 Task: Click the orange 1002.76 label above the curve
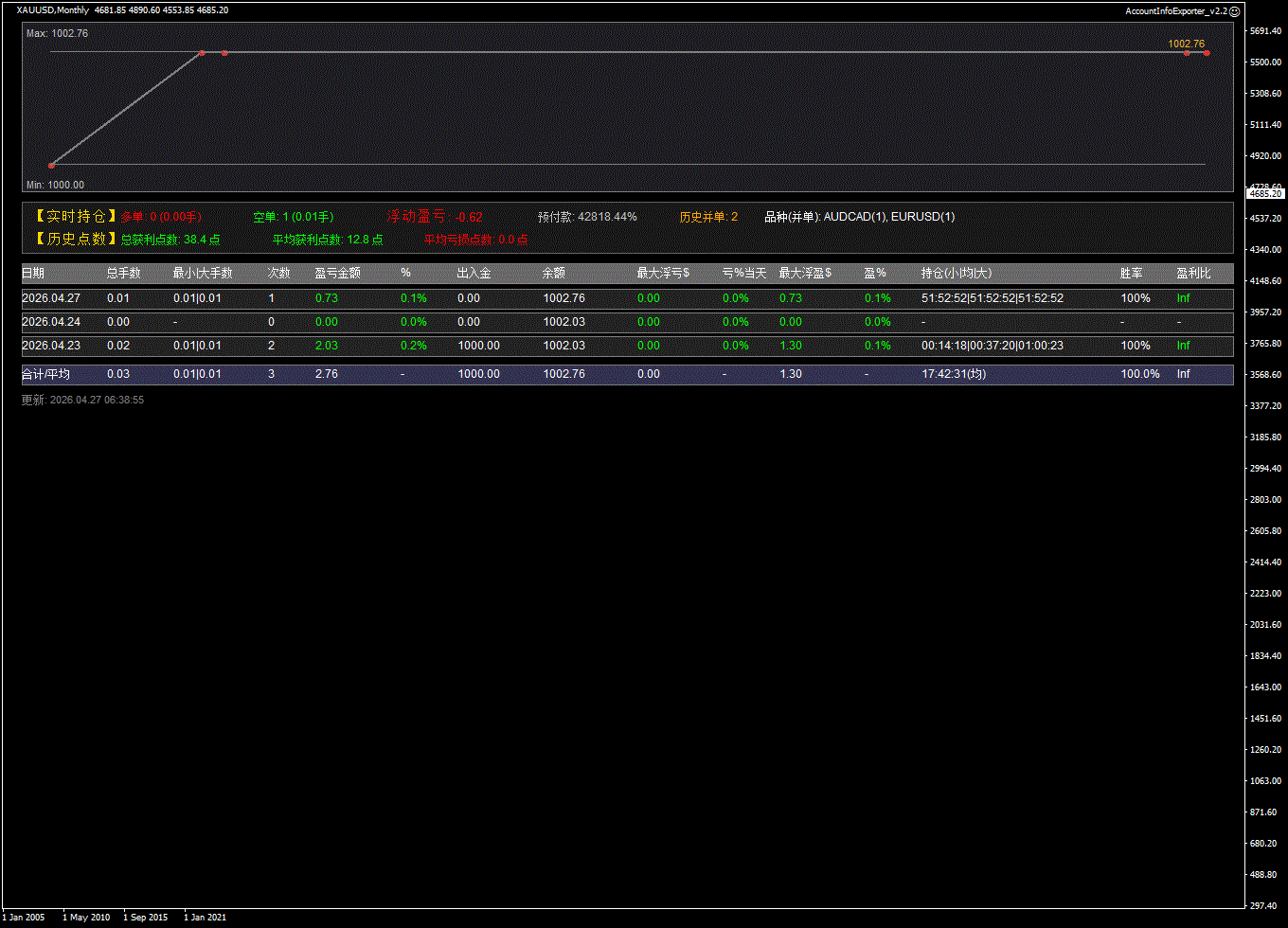tap(1186, 44)
